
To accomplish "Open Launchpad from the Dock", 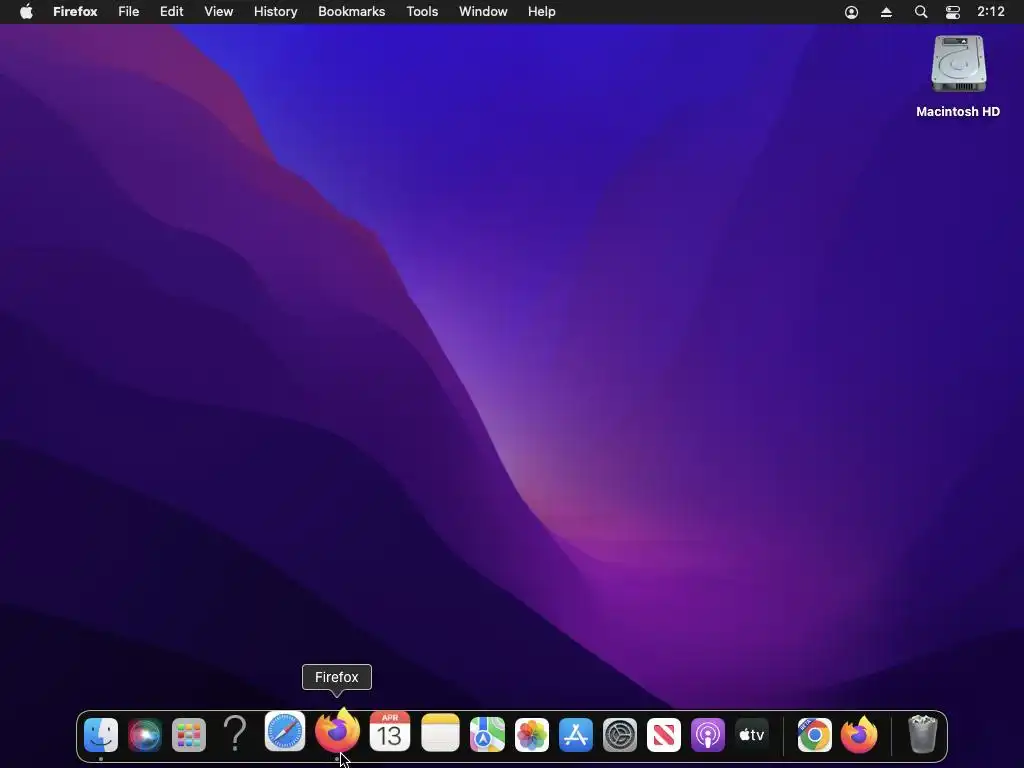I will pyautogui.click(x=189, y=735).
